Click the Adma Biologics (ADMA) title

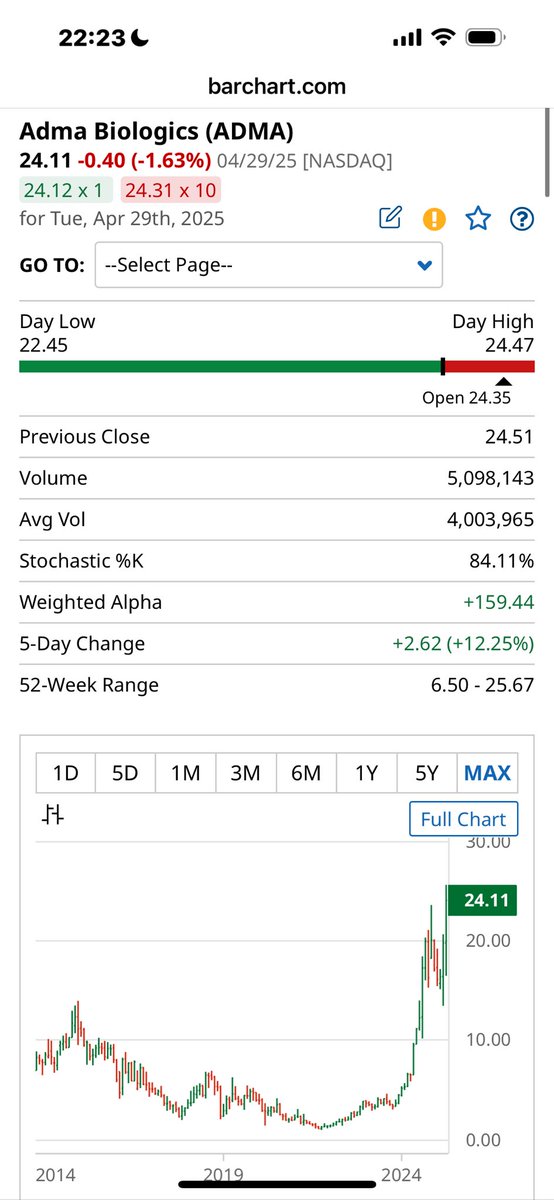pos(156,132)
